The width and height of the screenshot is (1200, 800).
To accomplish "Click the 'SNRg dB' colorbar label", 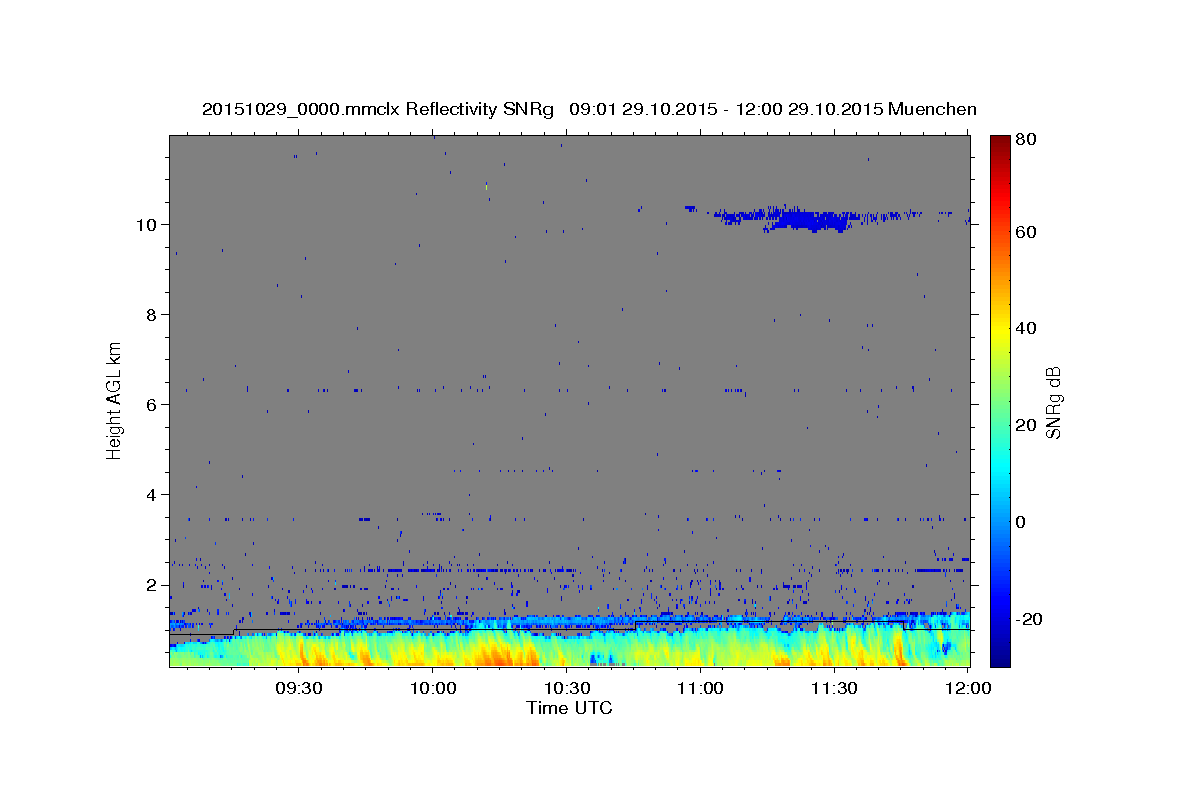I will point(1052,402).
